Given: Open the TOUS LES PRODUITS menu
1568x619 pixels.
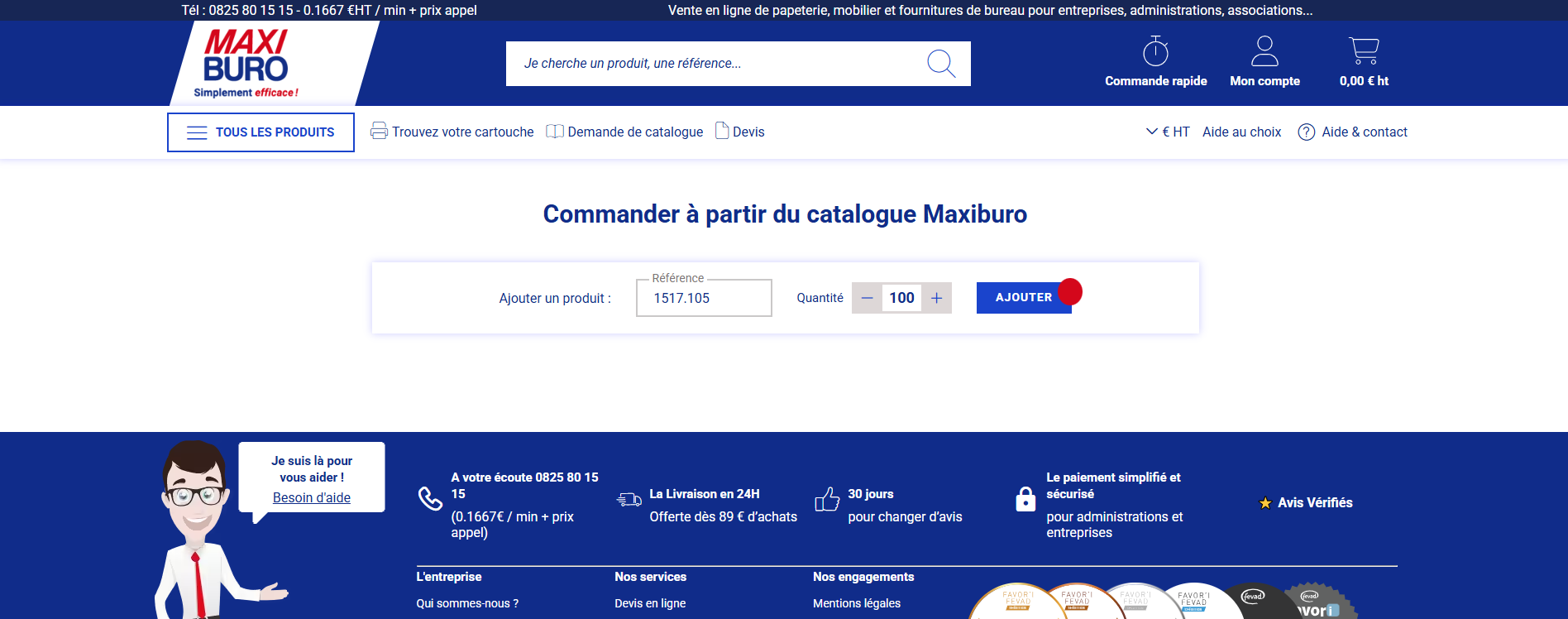Looking at the screenshot, I should pyautogui.click(x=261, y=132).
